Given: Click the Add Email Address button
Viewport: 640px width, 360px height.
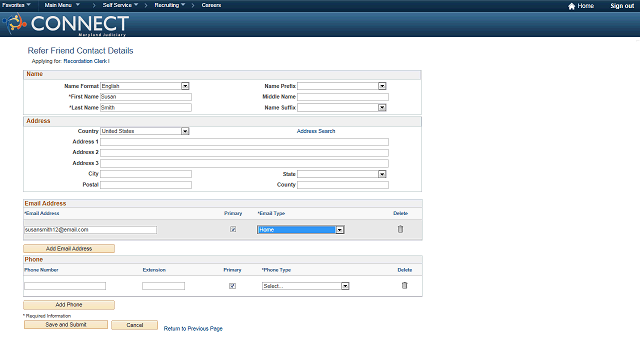Looking at the screenshot, I should pos(69,249).
